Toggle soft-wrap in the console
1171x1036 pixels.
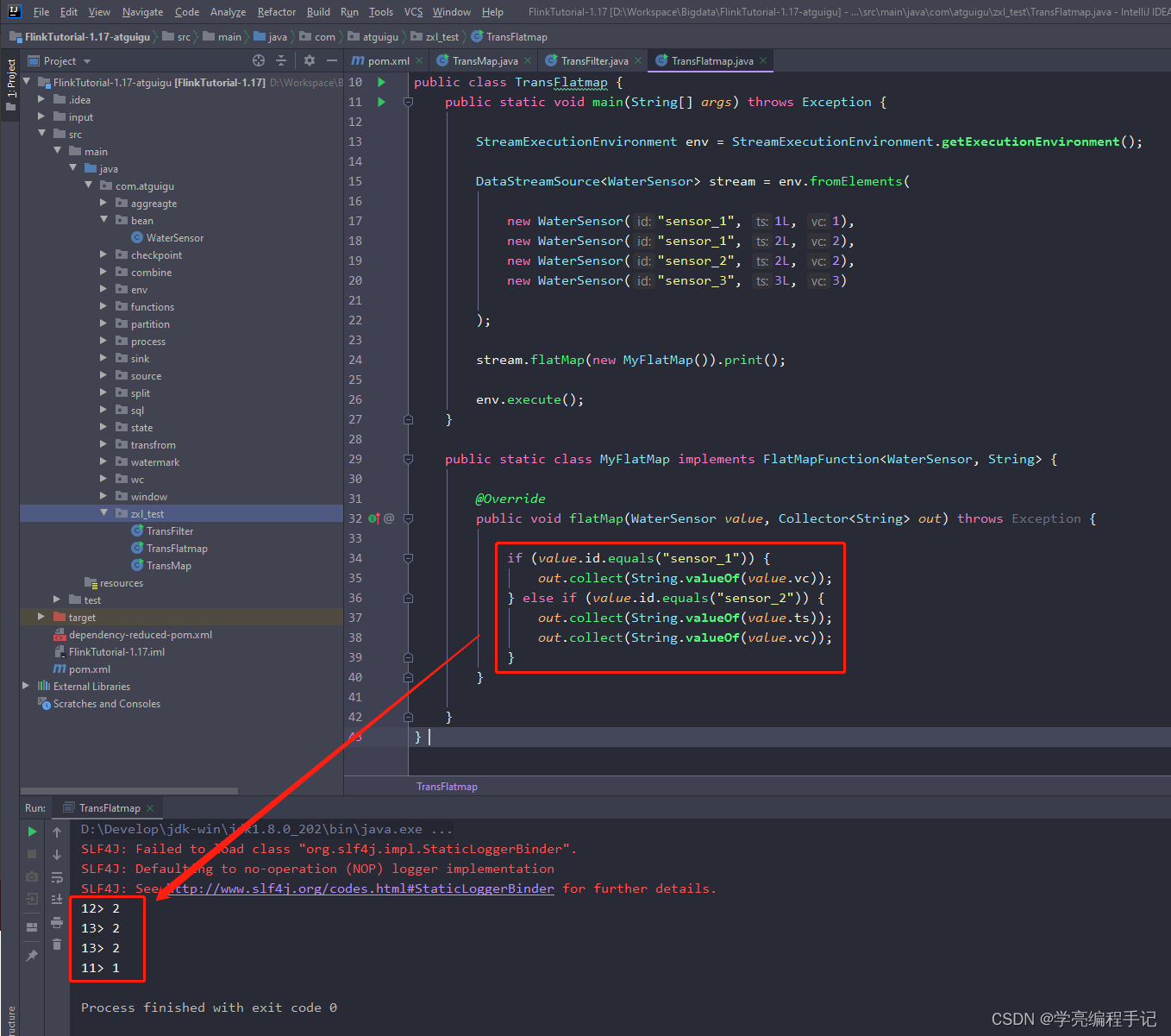pyautogui.click(x=57, y=877)
